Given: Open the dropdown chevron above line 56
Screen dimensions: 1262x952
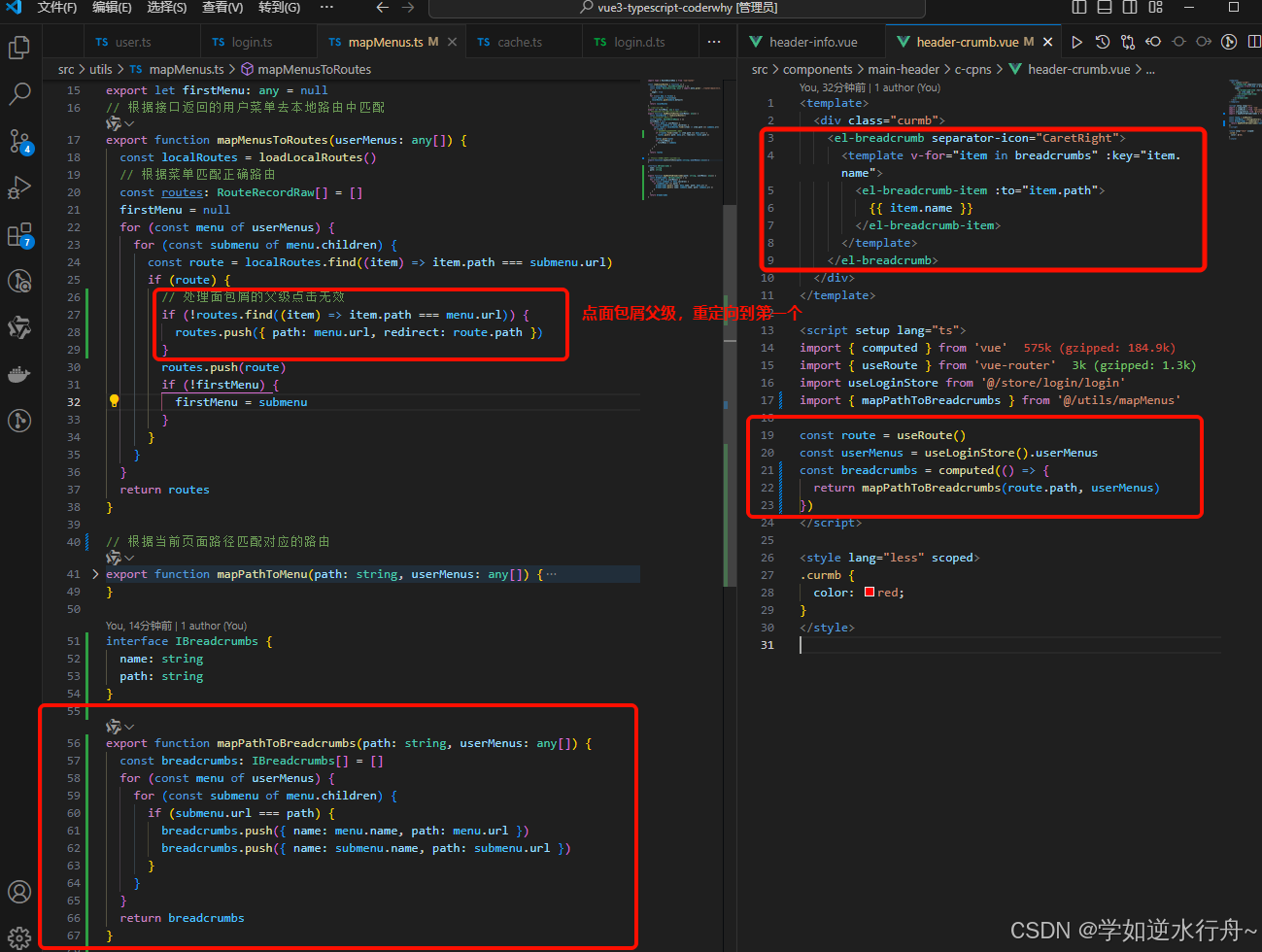Looking at the screenshot, I should (x=129, y=727).
